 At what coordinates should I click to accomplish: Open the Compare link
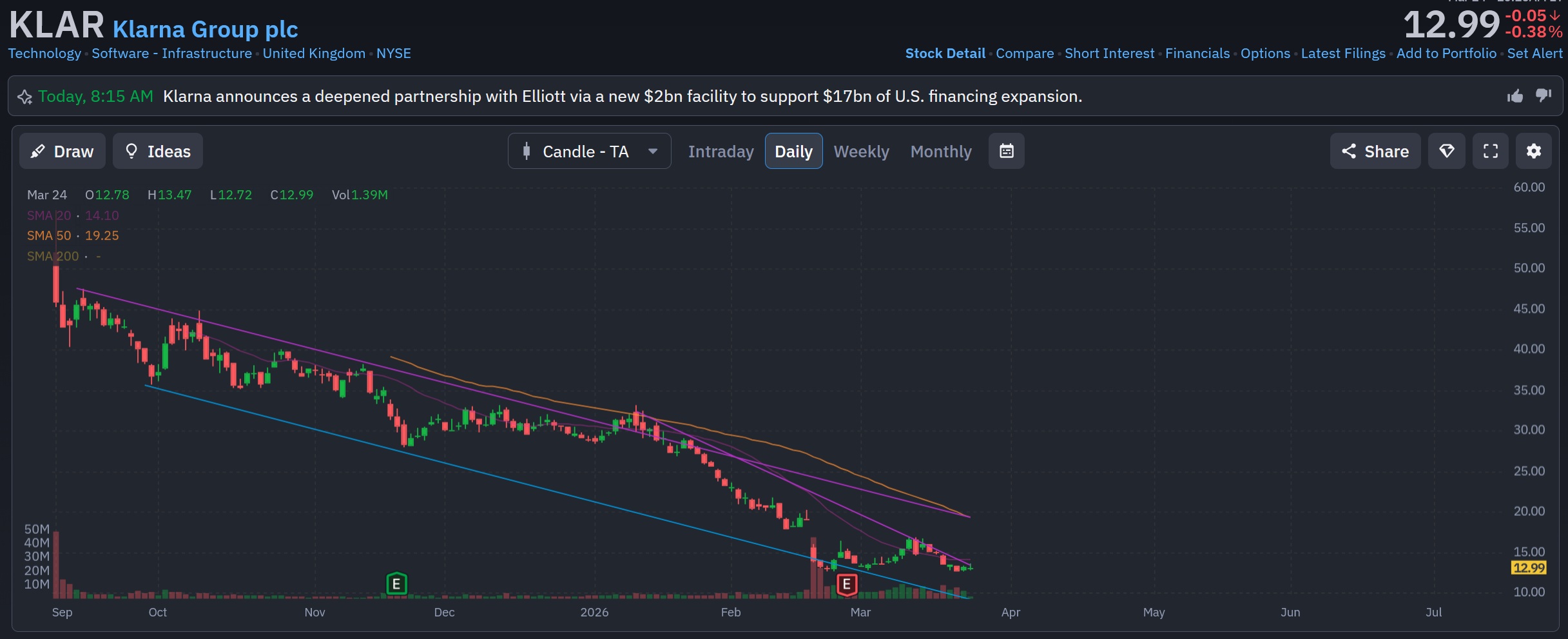1025,54
